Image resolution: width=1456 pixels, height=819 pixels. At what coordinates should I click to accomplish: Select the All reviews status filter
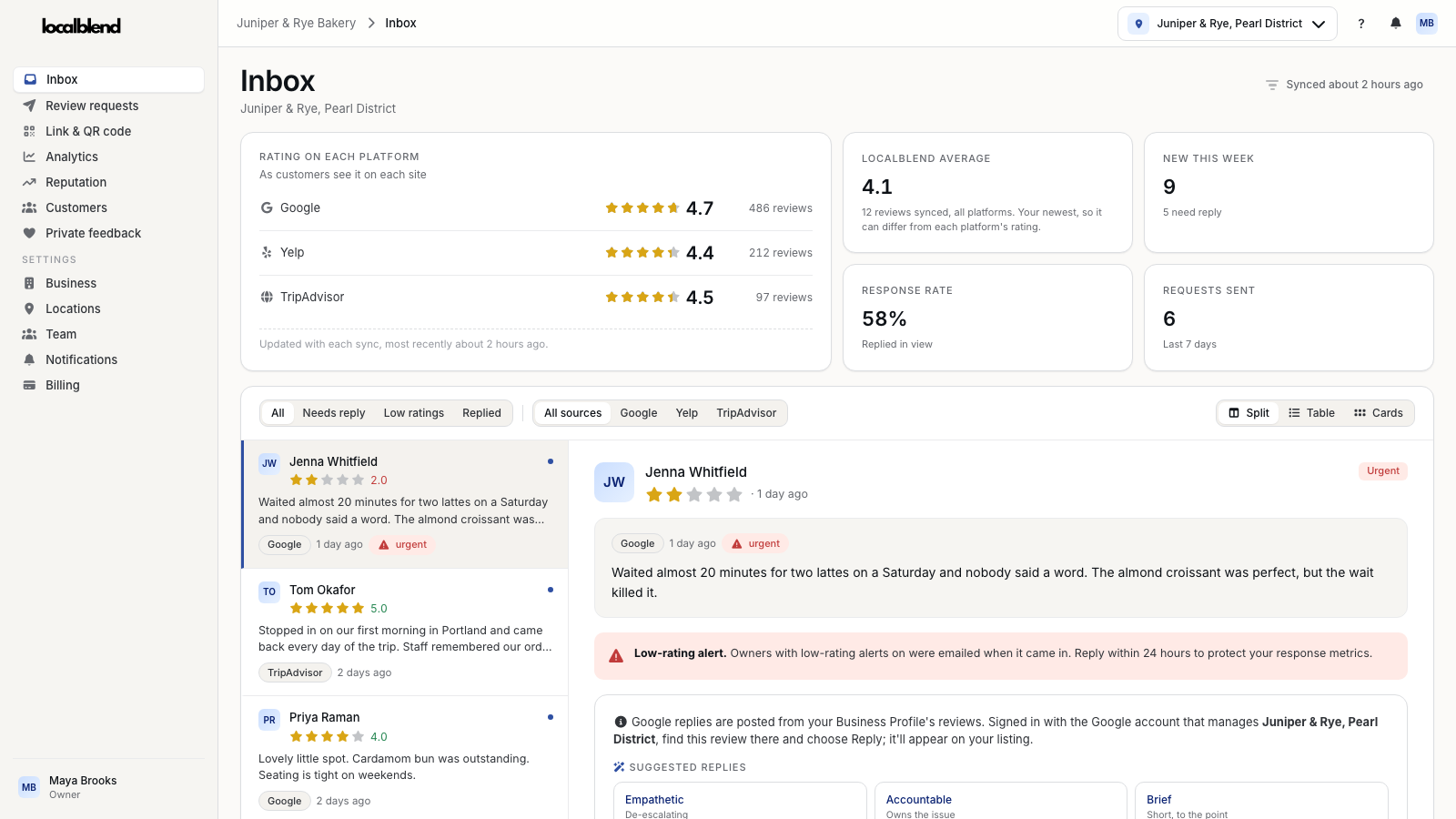pyautogui.click(x=278, y=413)
